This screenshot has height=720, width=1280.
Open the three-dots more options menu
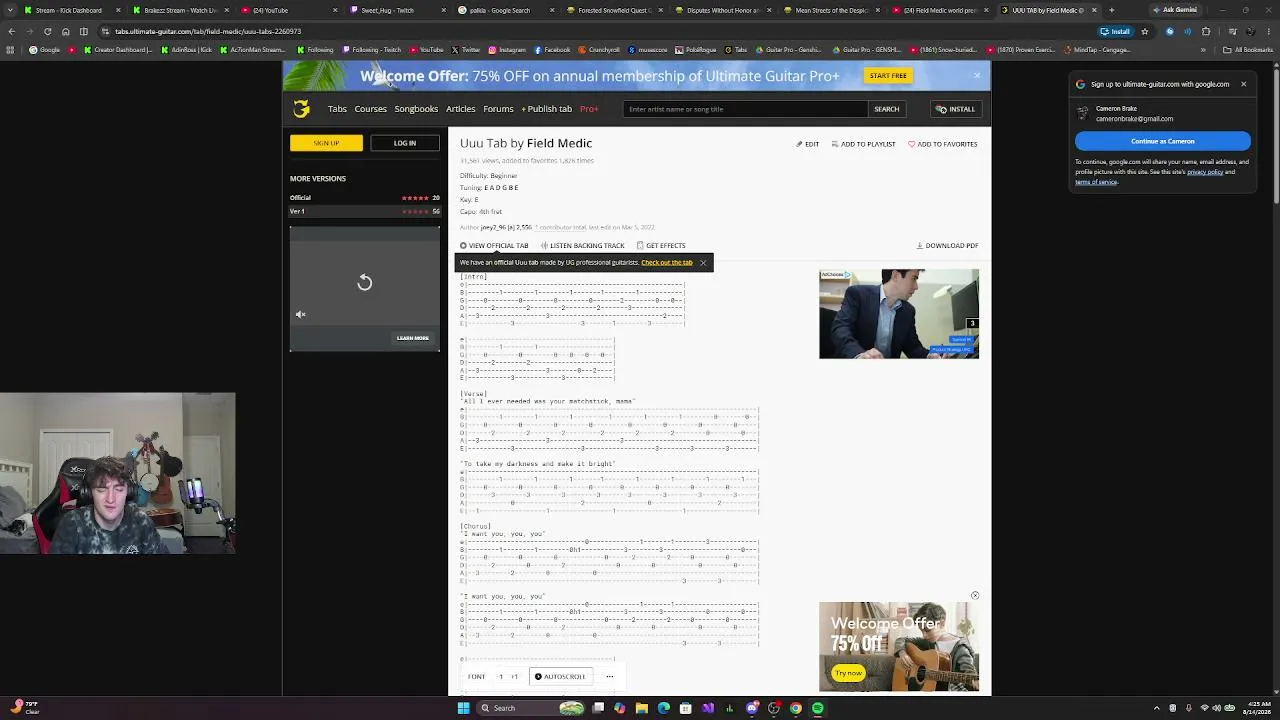pyautogui.click(x=609, y=676)
